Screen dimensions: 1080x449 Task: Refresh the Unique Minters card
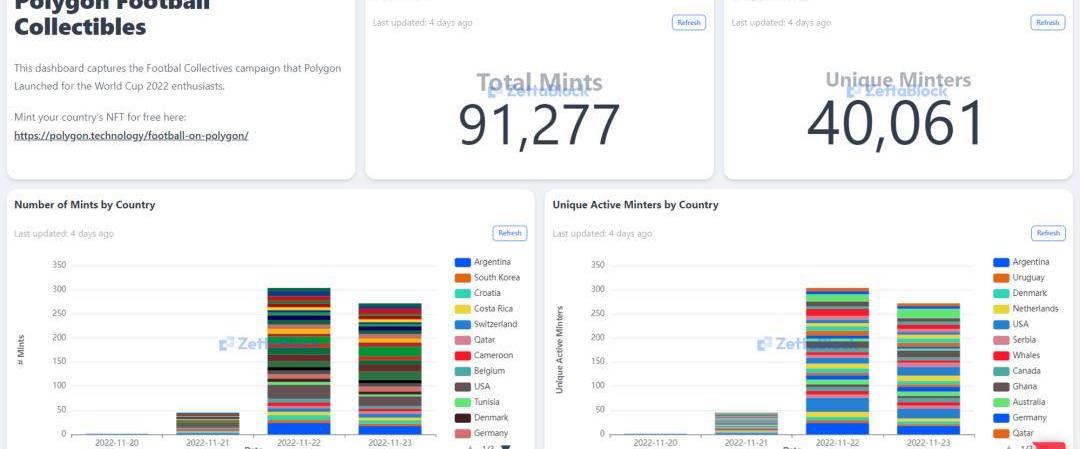1047,22
